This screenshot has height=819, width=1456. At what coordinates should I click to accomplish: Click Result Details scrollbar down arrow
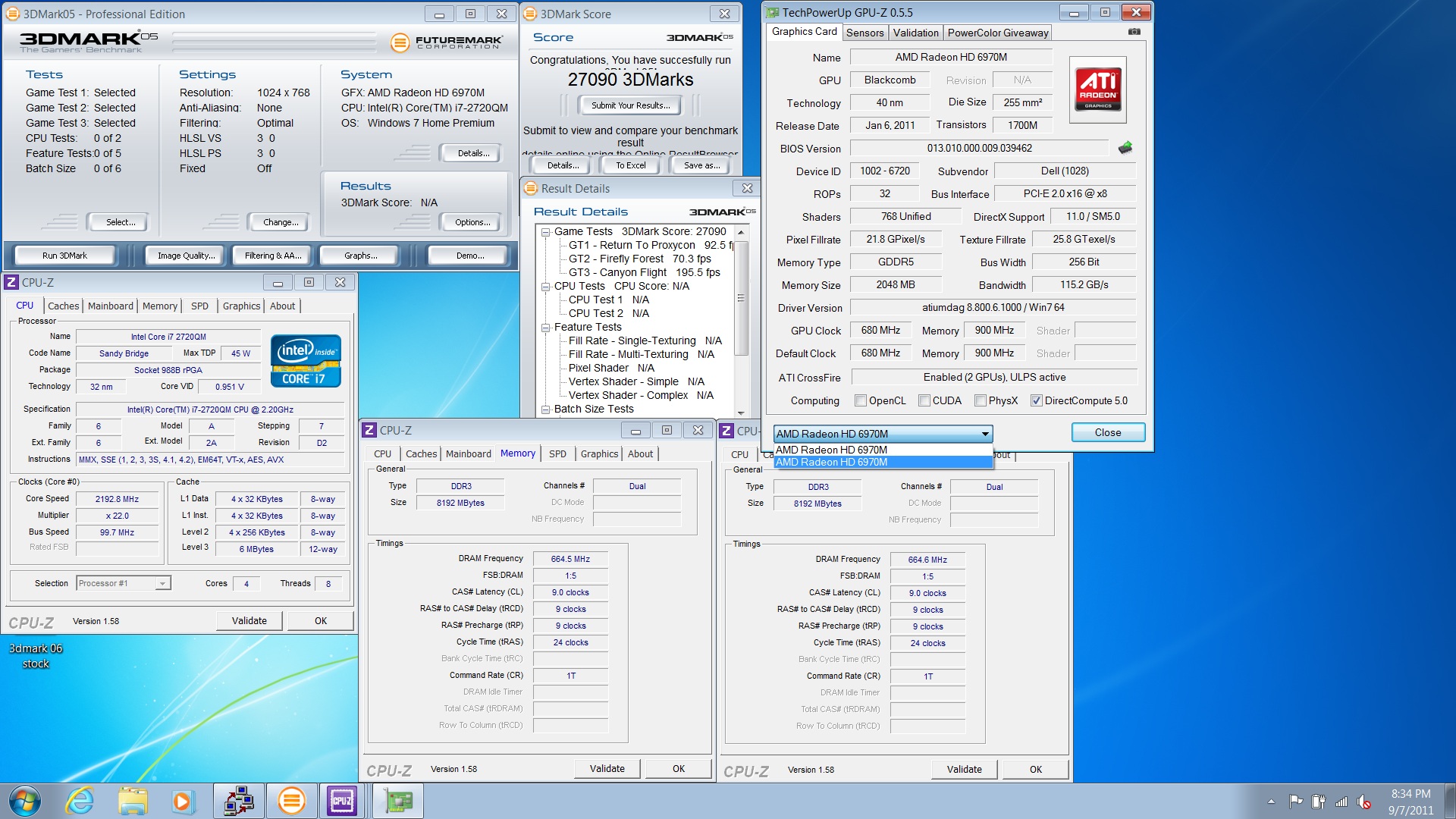coord(741,412)
